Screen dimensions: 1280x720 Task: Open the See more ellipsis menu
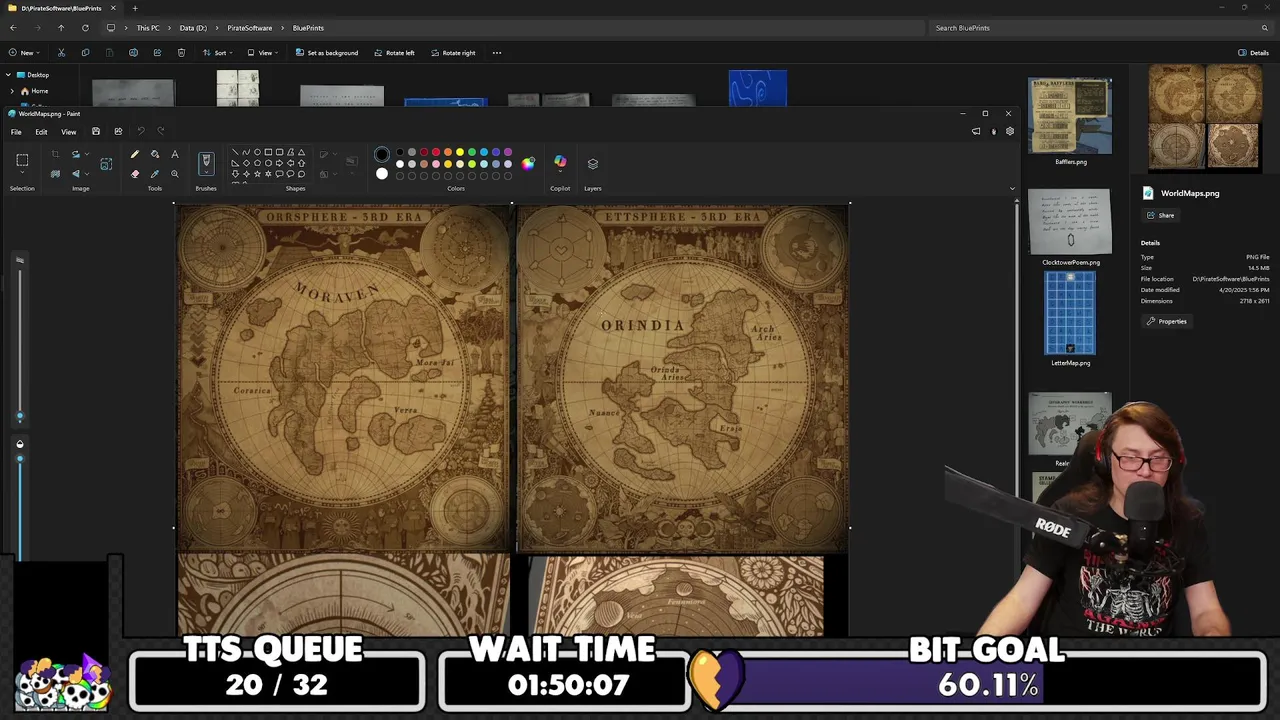pos(497,52)
